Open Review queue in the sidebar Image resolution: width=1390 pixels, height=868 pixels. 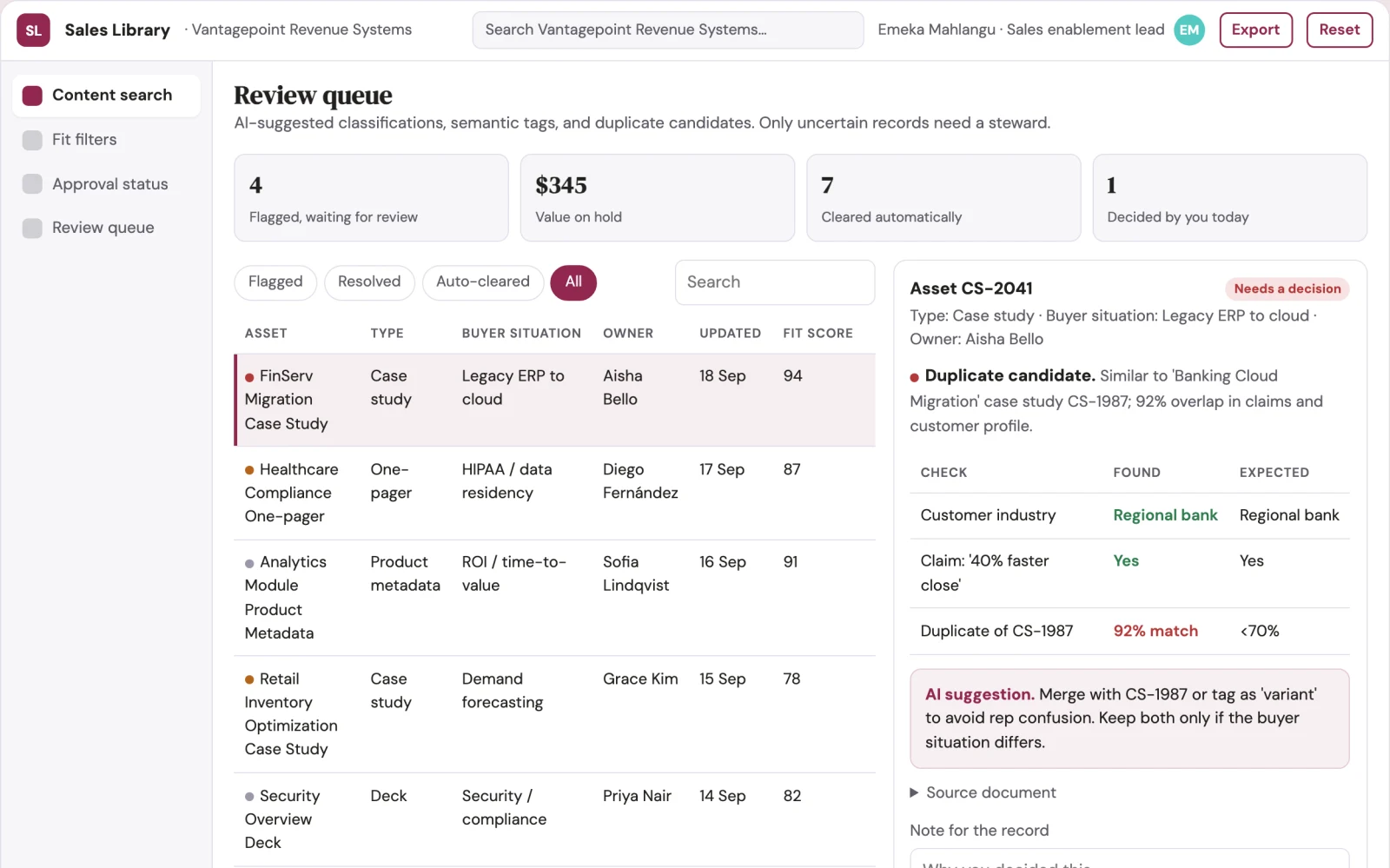pyautogui.click(x=107, y=229)
